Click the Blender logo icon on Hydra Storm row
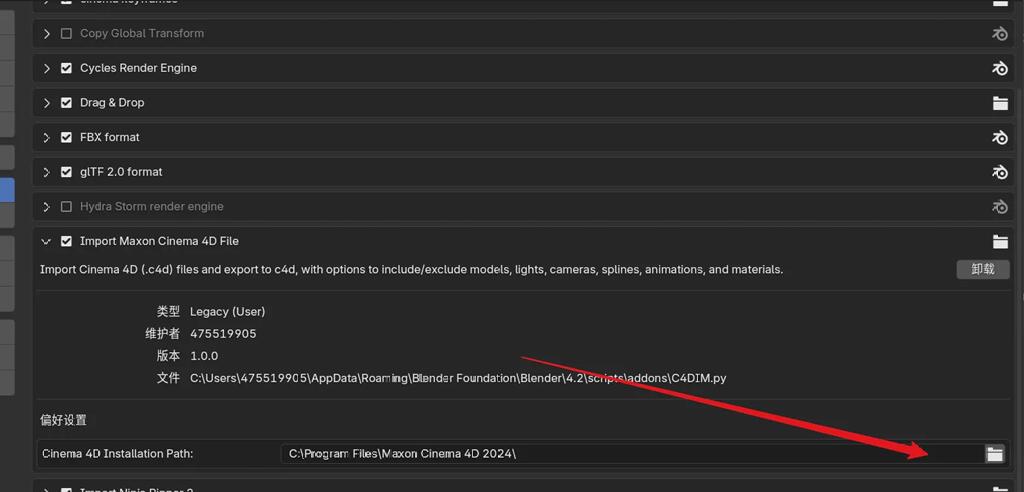Screen dimensions: 1024x492 coord(1000,206)
